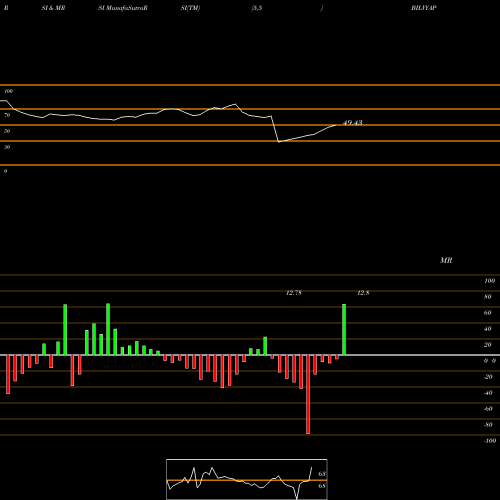This screenshot has width=500, height=500.
Task: Click the tallest red MR bar reaching -100
Action: (x=308, y=394)
